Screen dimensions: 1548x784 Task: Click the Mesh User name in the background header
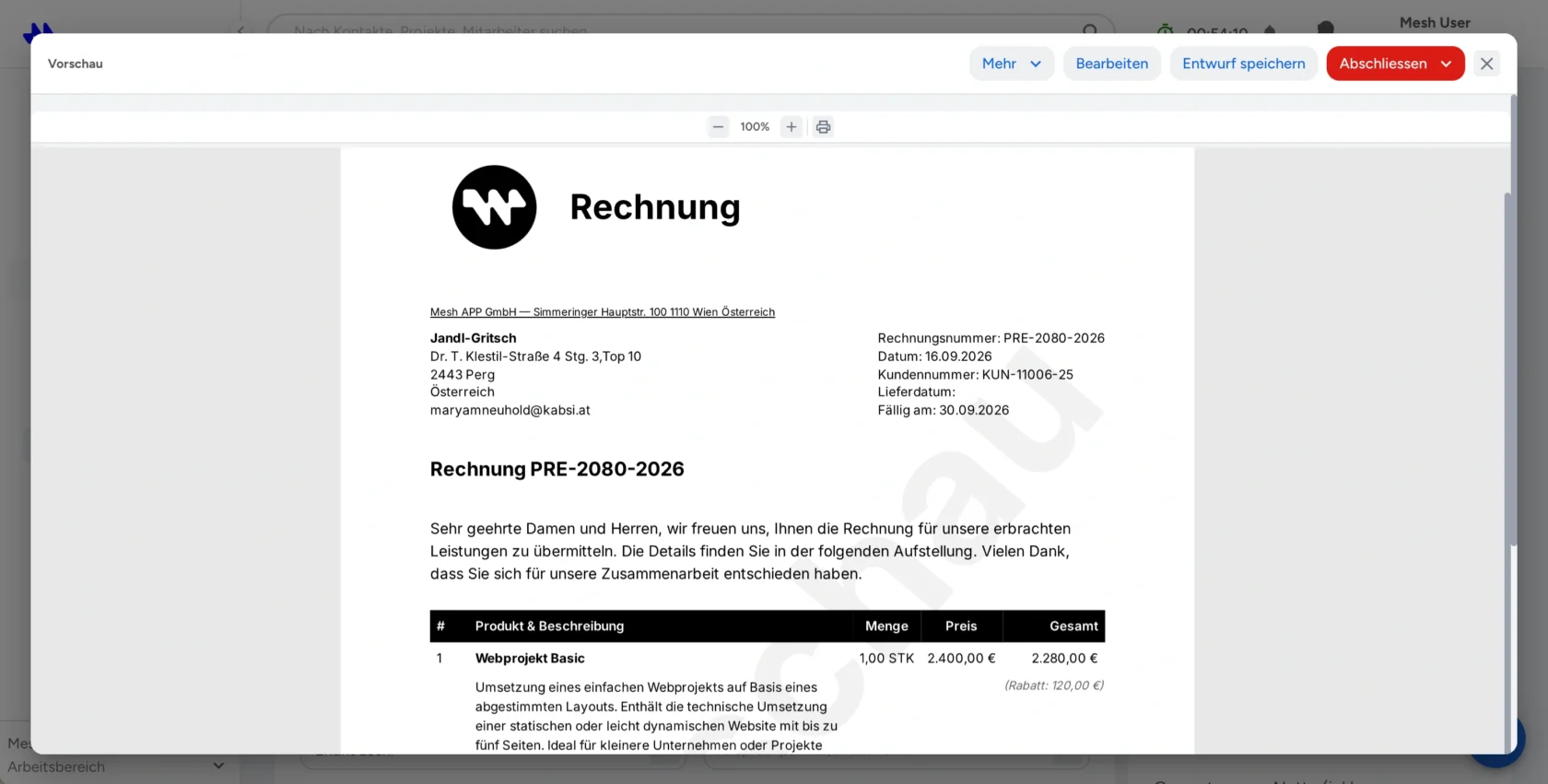(1435, 23)
